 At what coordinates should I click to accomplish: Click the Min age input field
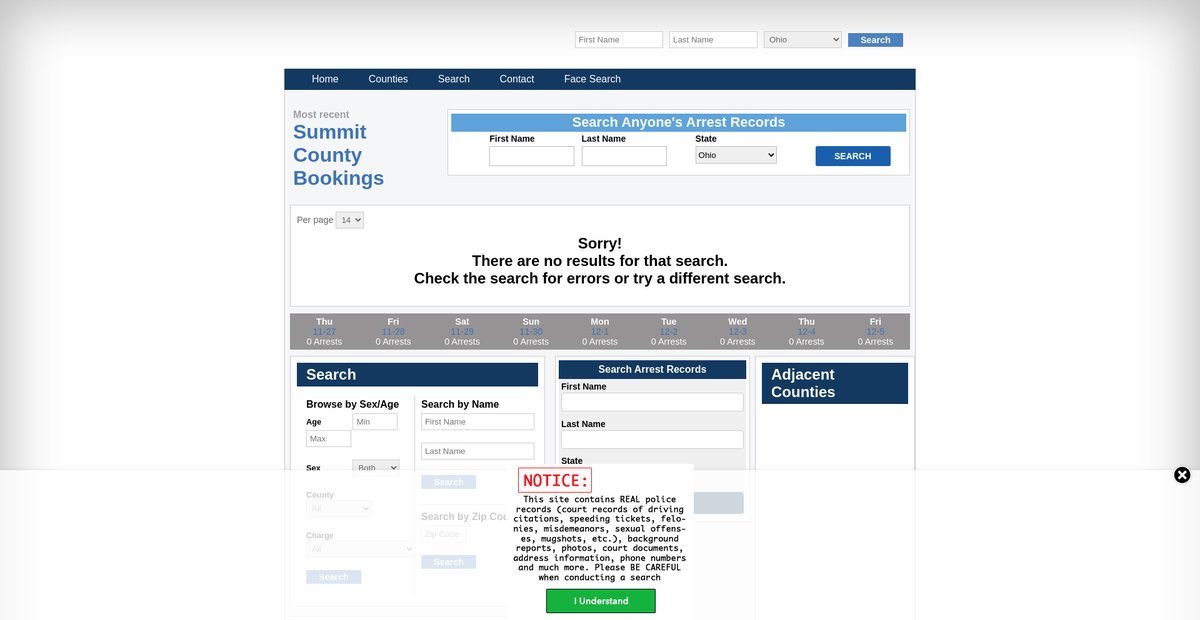tap(375, 422)
